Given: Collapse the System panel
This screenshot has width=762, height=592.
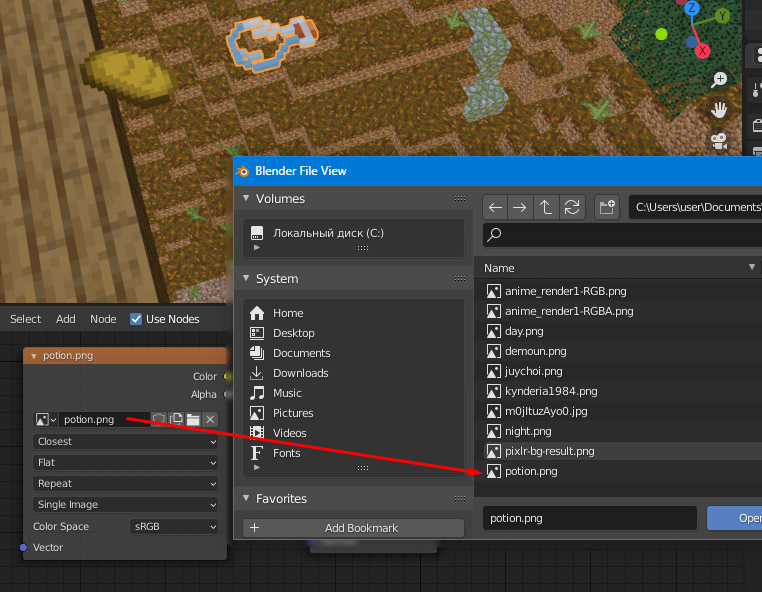Looking at the screenshot, I should tap(246, 278).
